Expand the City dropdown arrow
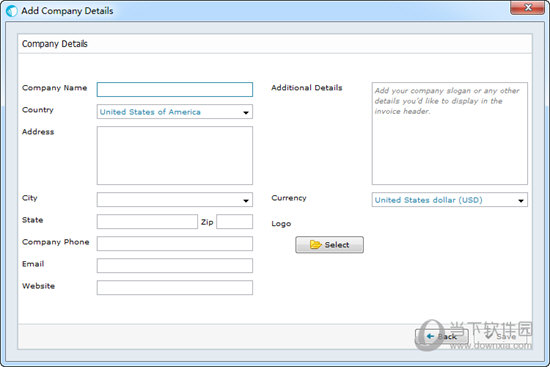The image size is (550, 367). pos(246,200)
